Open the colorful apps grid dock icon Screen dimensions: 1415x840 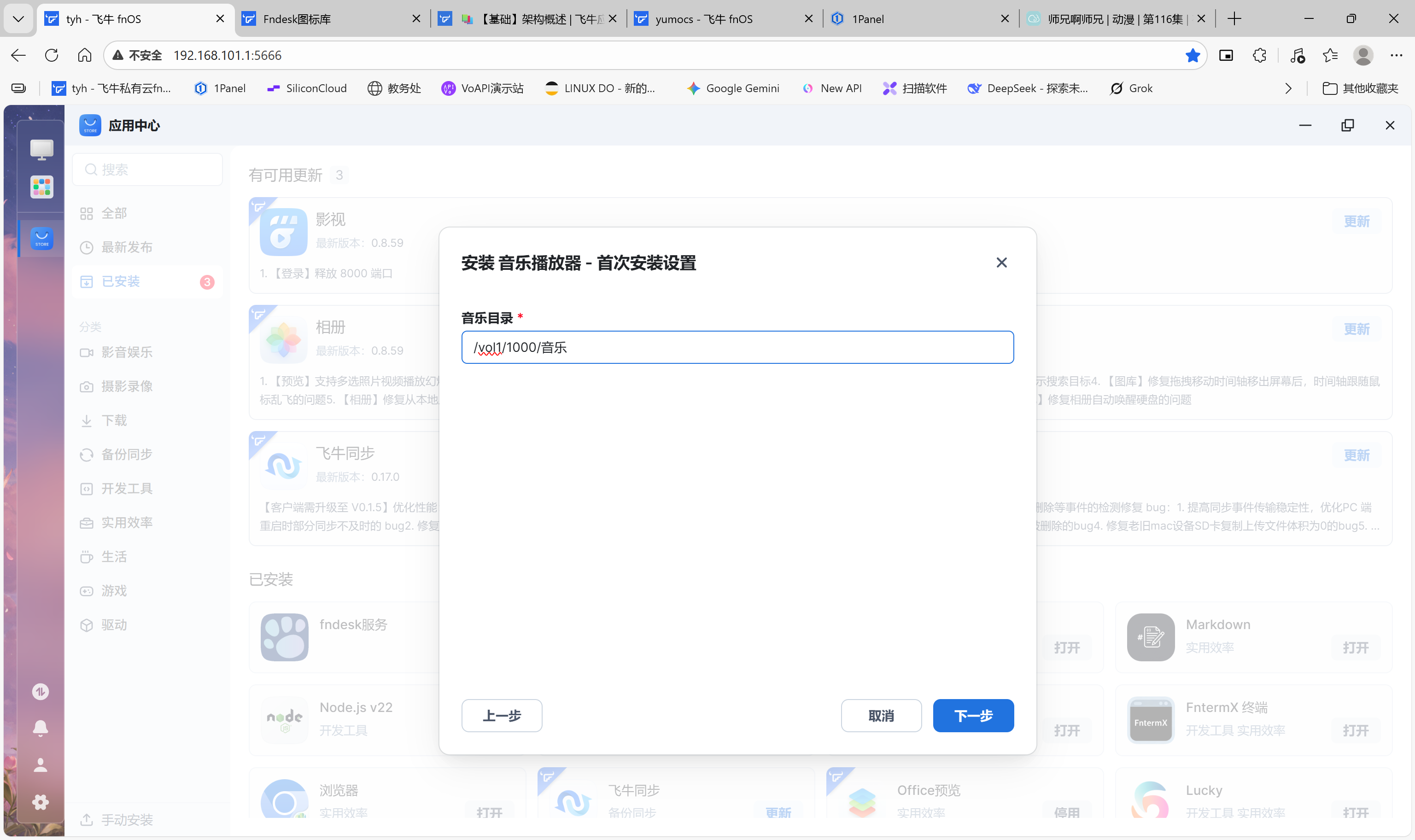[x=42, y=187]
